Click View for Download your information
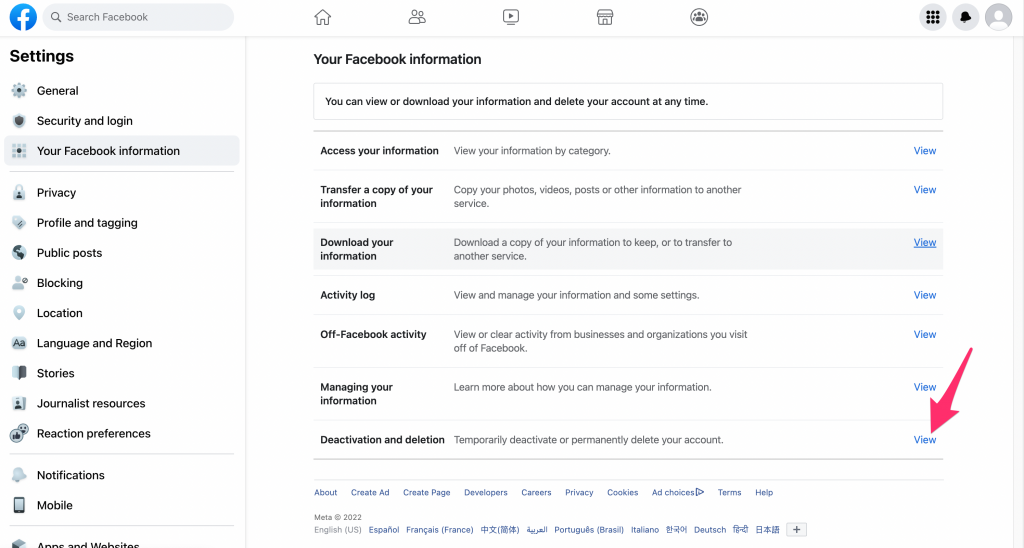 click(x=924, y=242)
